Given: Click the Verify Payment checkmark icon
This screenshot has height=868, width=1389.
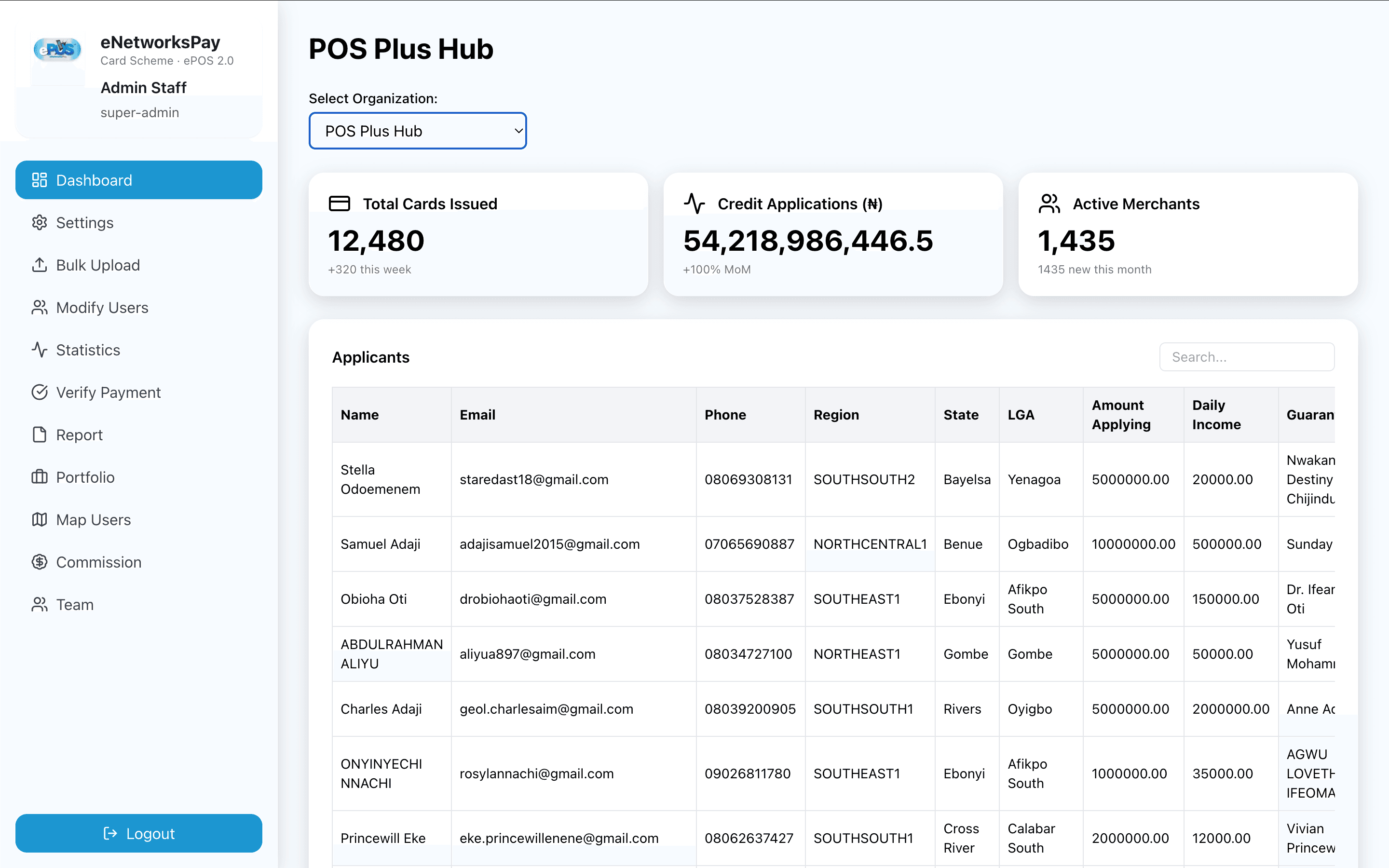Looking at the screenshot, I should 39,392.
